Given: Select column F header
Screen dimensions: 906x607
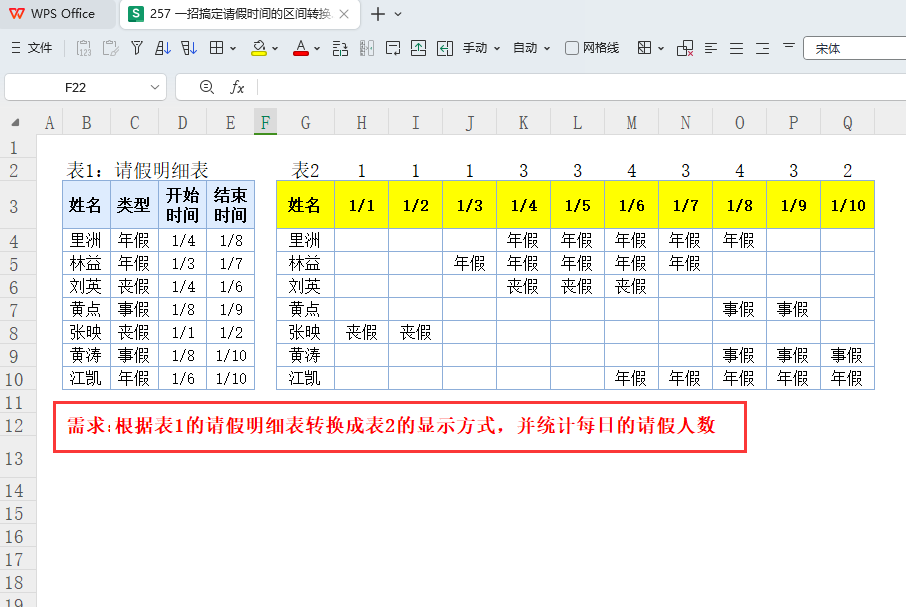Looking at the screenshot, I should coord(265,122).
